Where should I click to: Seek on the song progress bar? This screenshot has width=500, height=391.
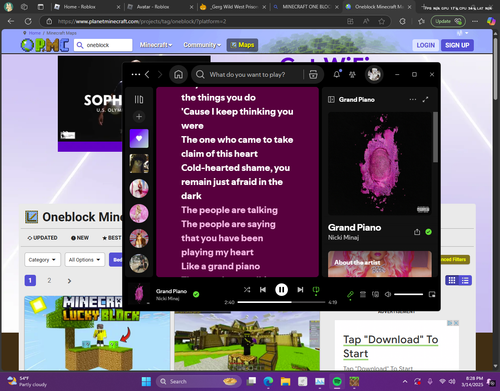tap(281, 302)
